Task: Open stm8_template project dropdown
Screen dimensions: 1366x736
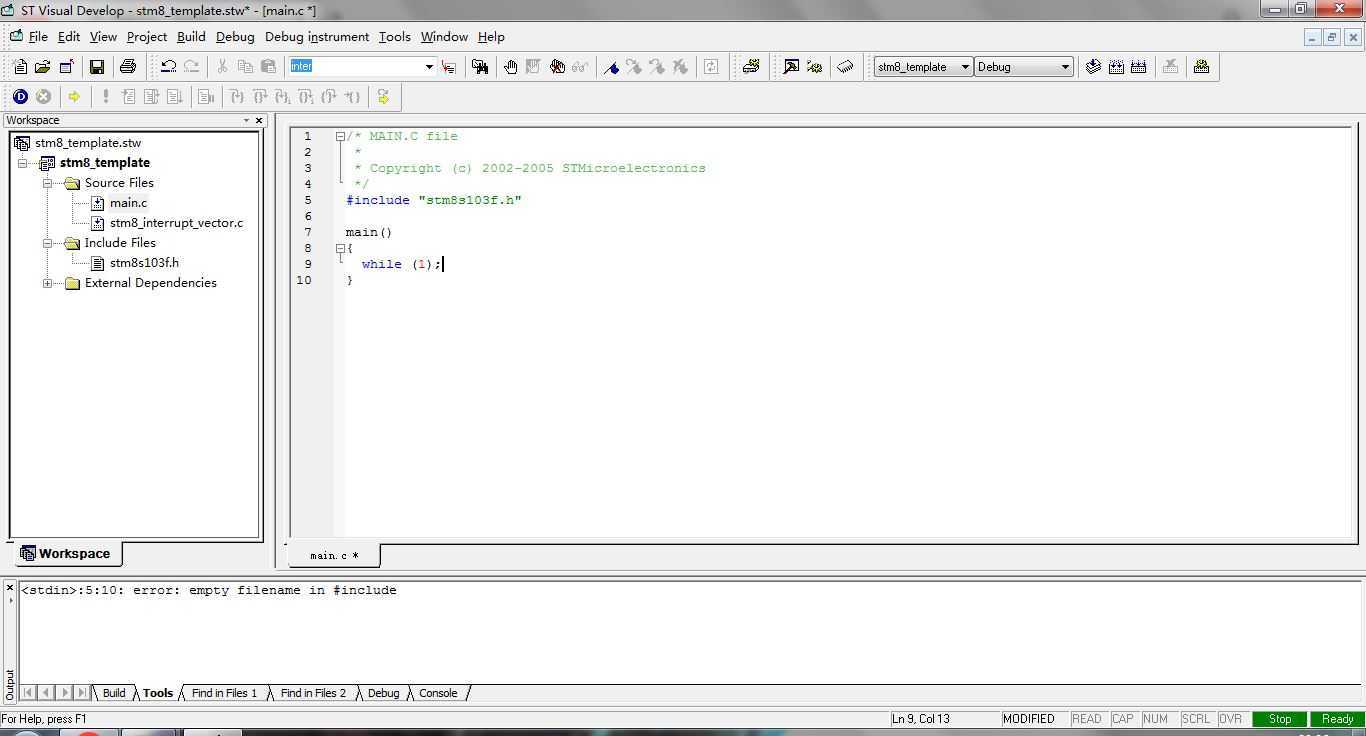Action: pyautogui.click(x=965, y=67)
